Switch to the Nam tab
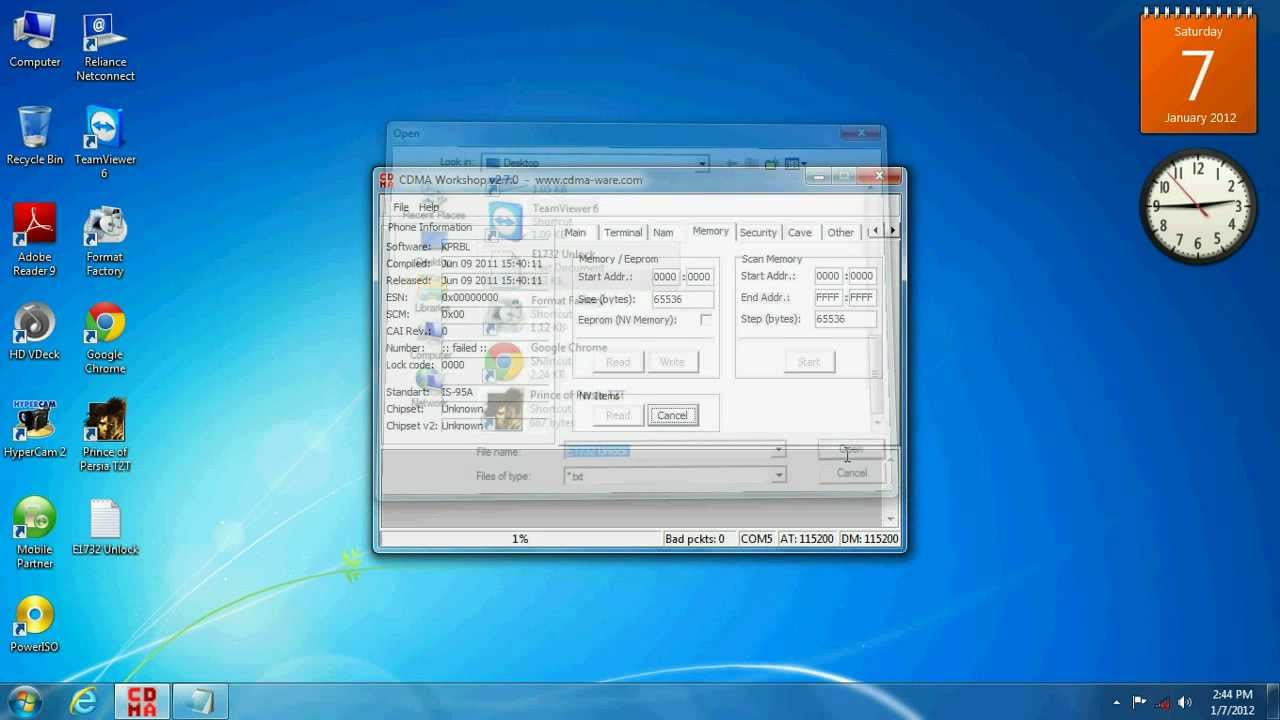1280x720 pixels. pos(663,233)
